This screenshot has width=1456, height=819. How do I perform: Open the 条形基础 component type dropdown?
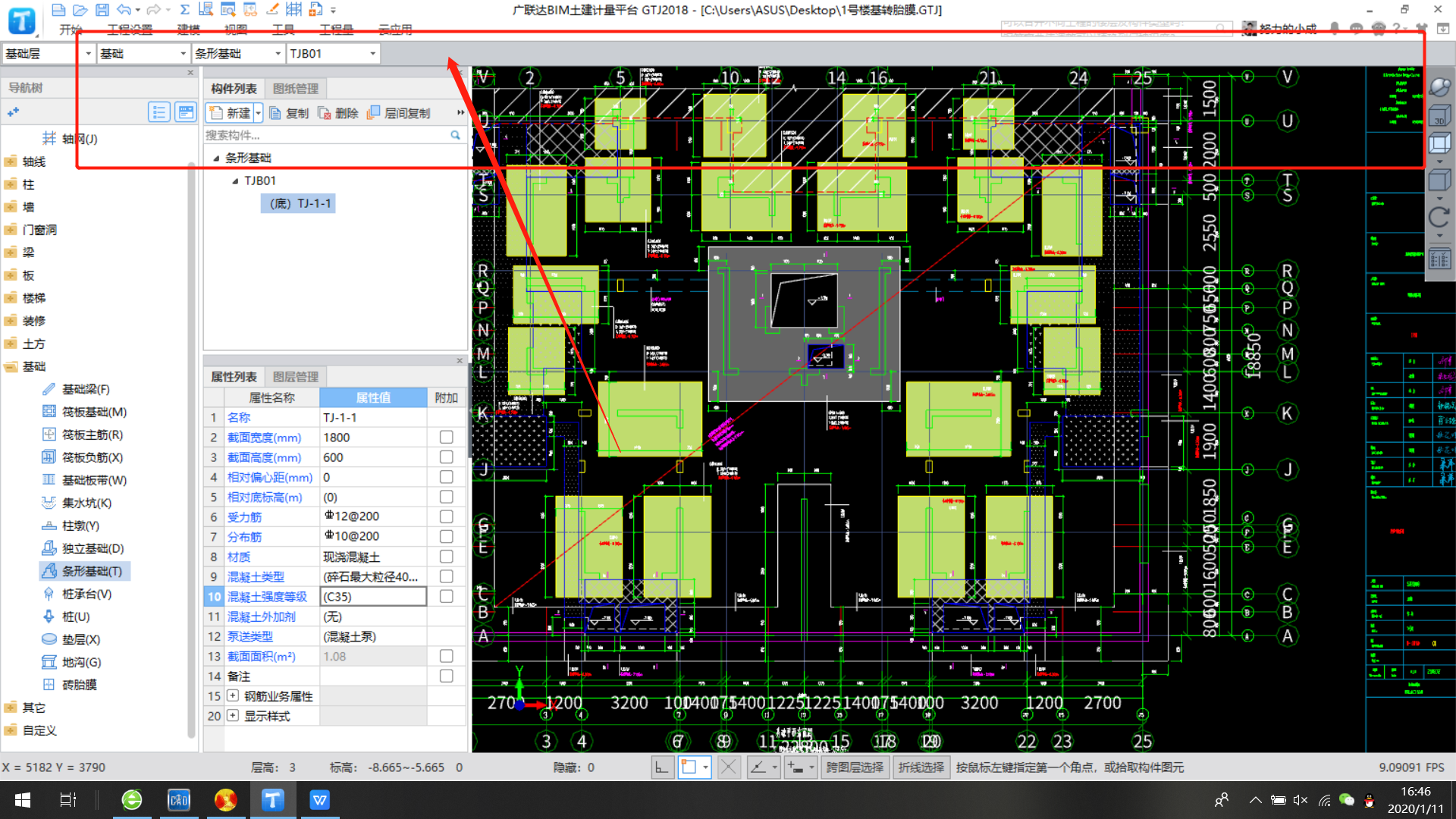click(278, 54)
